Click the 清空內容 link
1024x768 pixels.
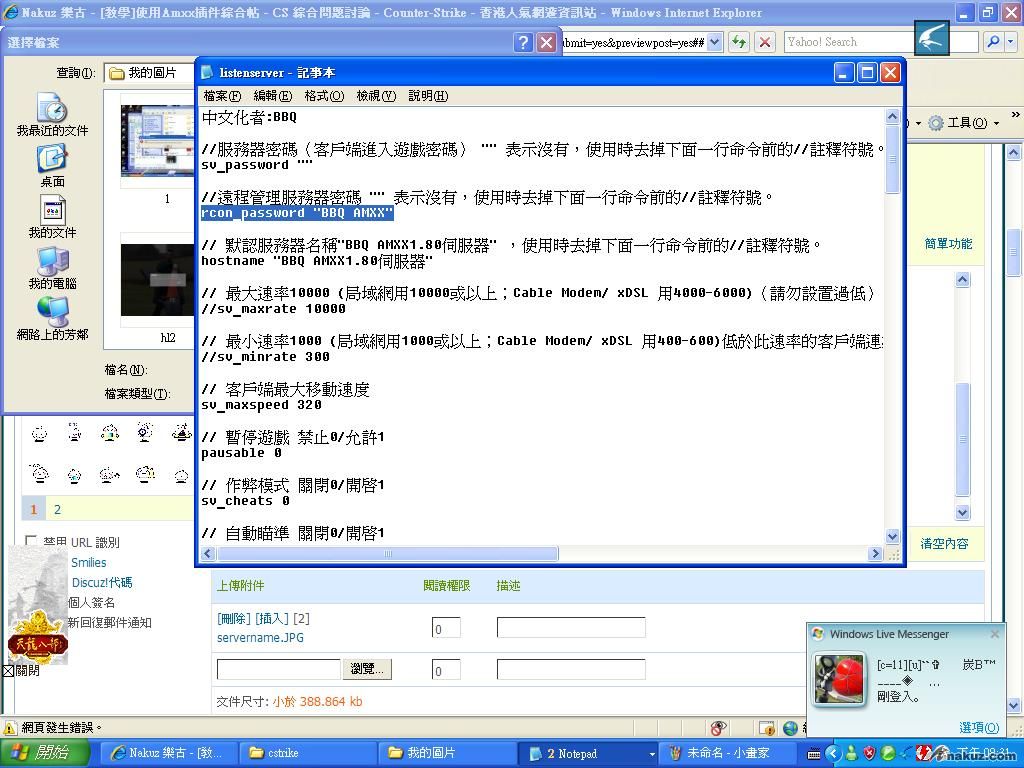[944, 543]
